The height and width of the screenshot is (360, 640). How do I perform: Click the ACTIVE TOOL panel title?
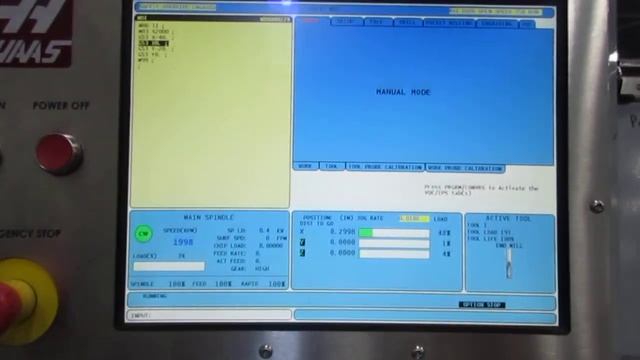pos(508,219)
